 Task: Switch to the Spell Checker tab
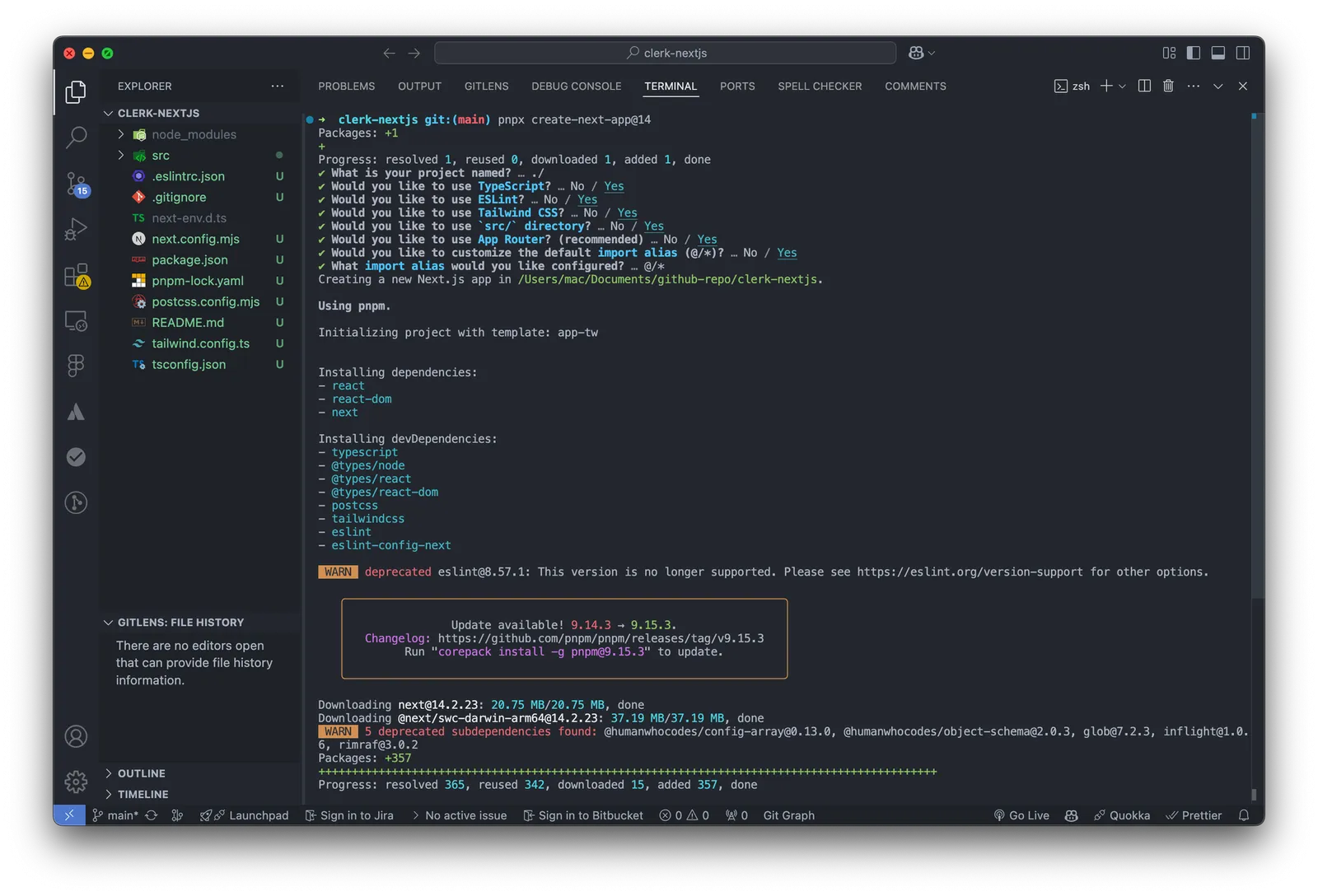tap(820, 86)
